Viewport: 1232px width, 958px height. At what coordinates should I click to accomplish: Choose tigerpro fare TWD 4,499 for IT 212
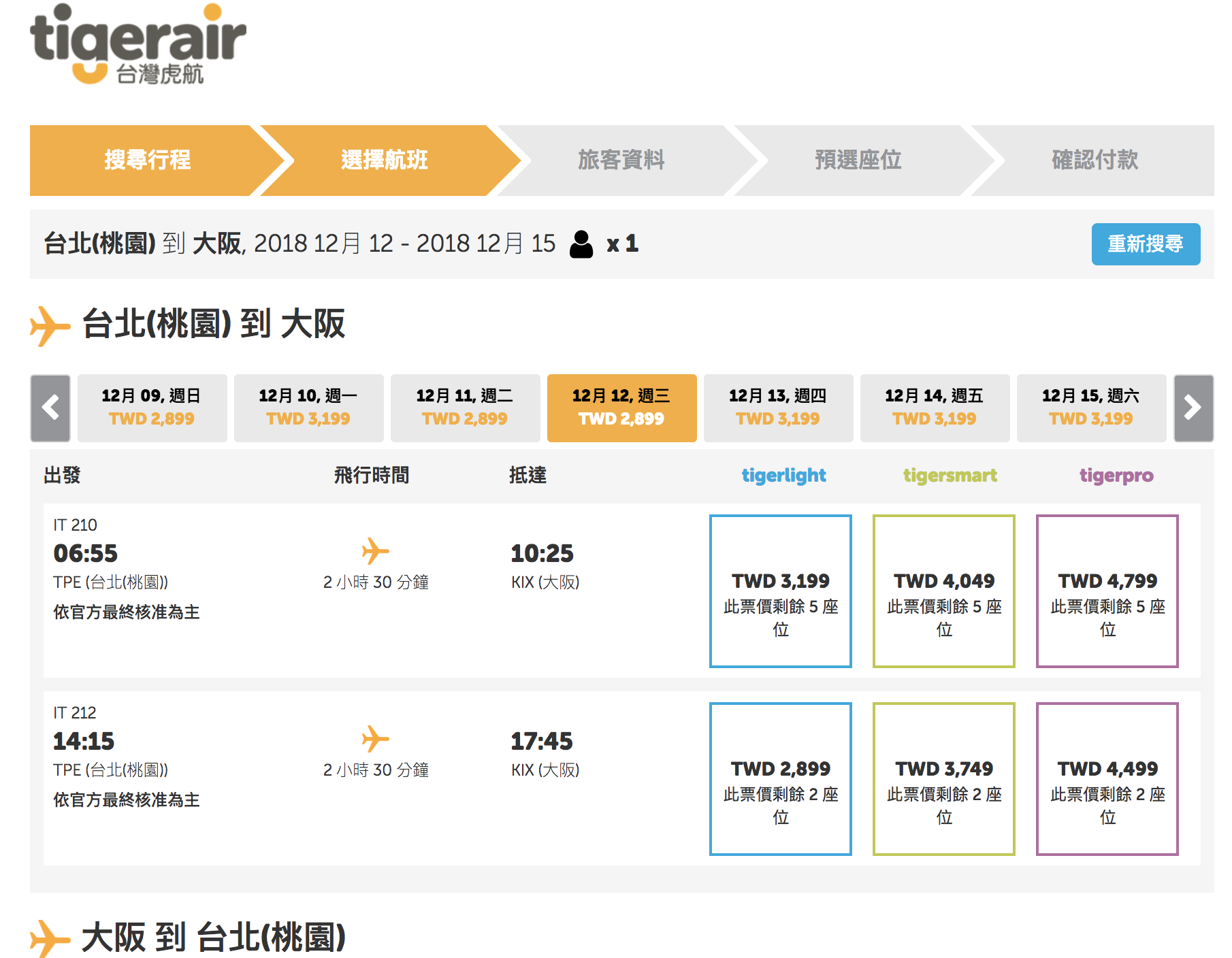1107,779
